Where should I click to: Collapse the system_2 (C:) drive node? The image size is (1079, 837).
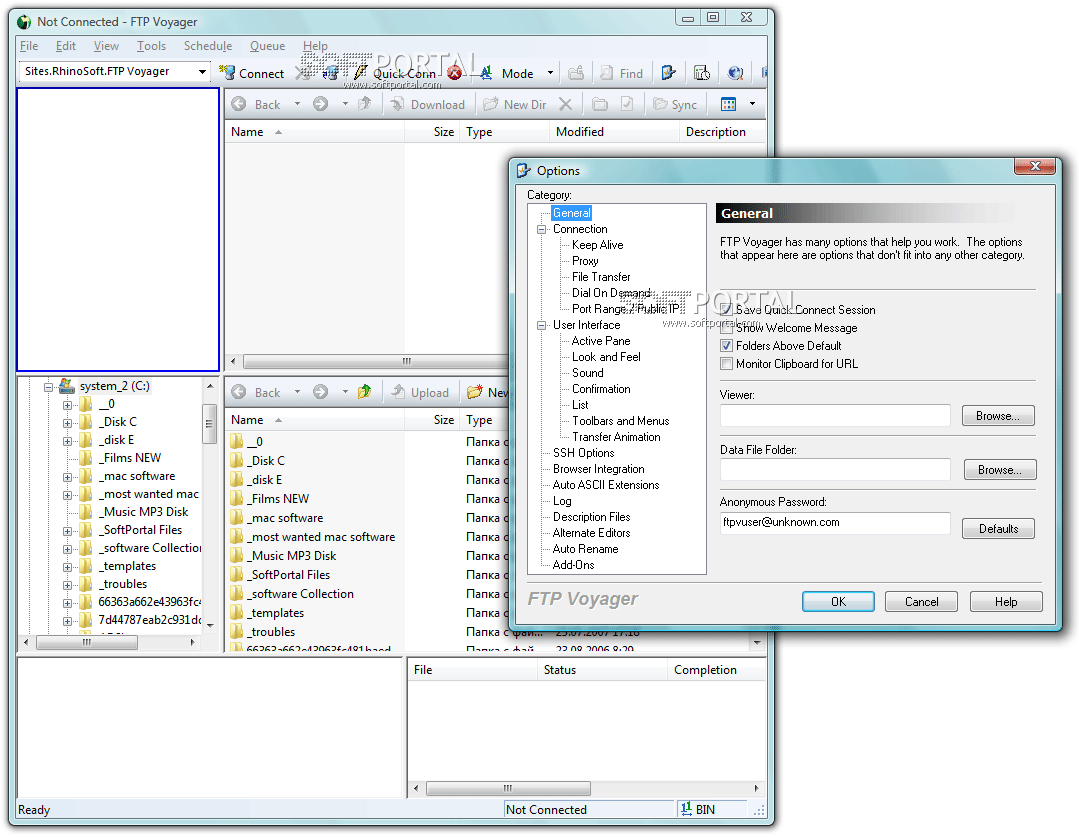(x=48, y=387)
